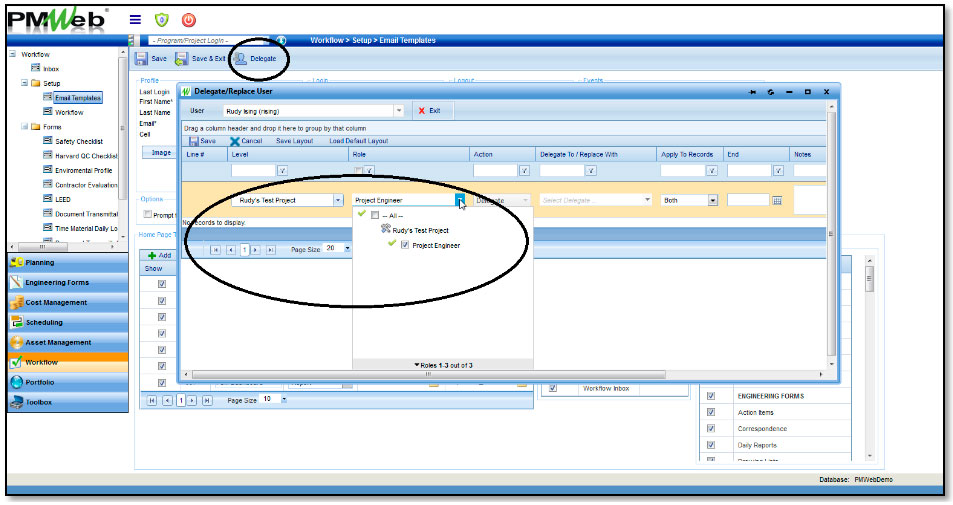Click the green shield icon

click(x=162, y=19)
